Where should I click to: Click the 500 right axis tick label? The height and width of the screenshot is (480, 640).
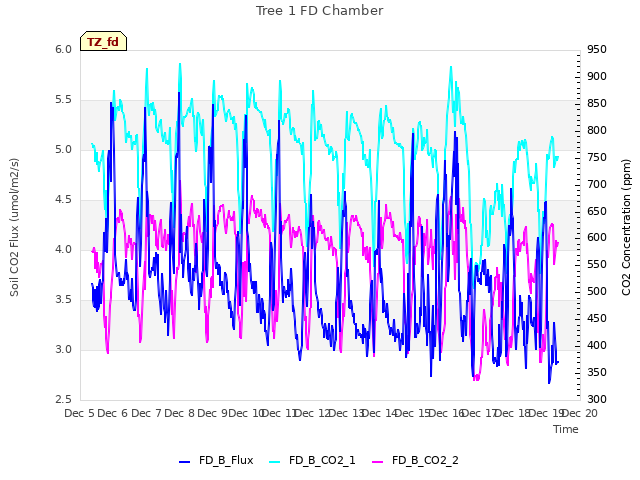(597, 291)
